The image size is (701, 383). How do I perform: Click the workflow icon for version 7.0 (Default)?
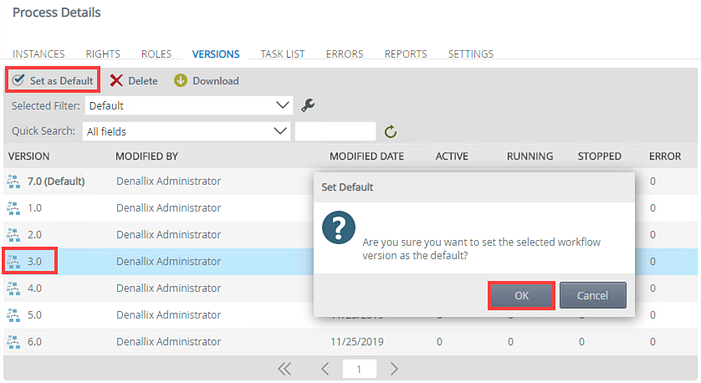tap(13, 181)
